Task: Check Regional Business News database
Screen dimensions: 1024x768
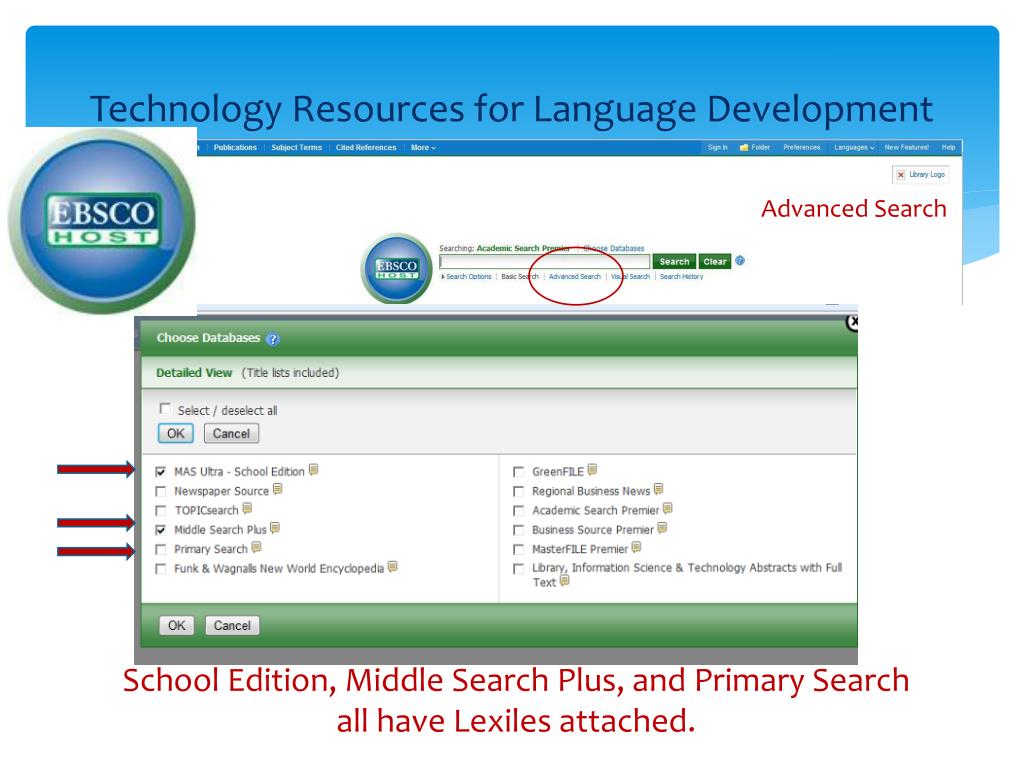Action: pyautogui.click(x=519, y=491)
